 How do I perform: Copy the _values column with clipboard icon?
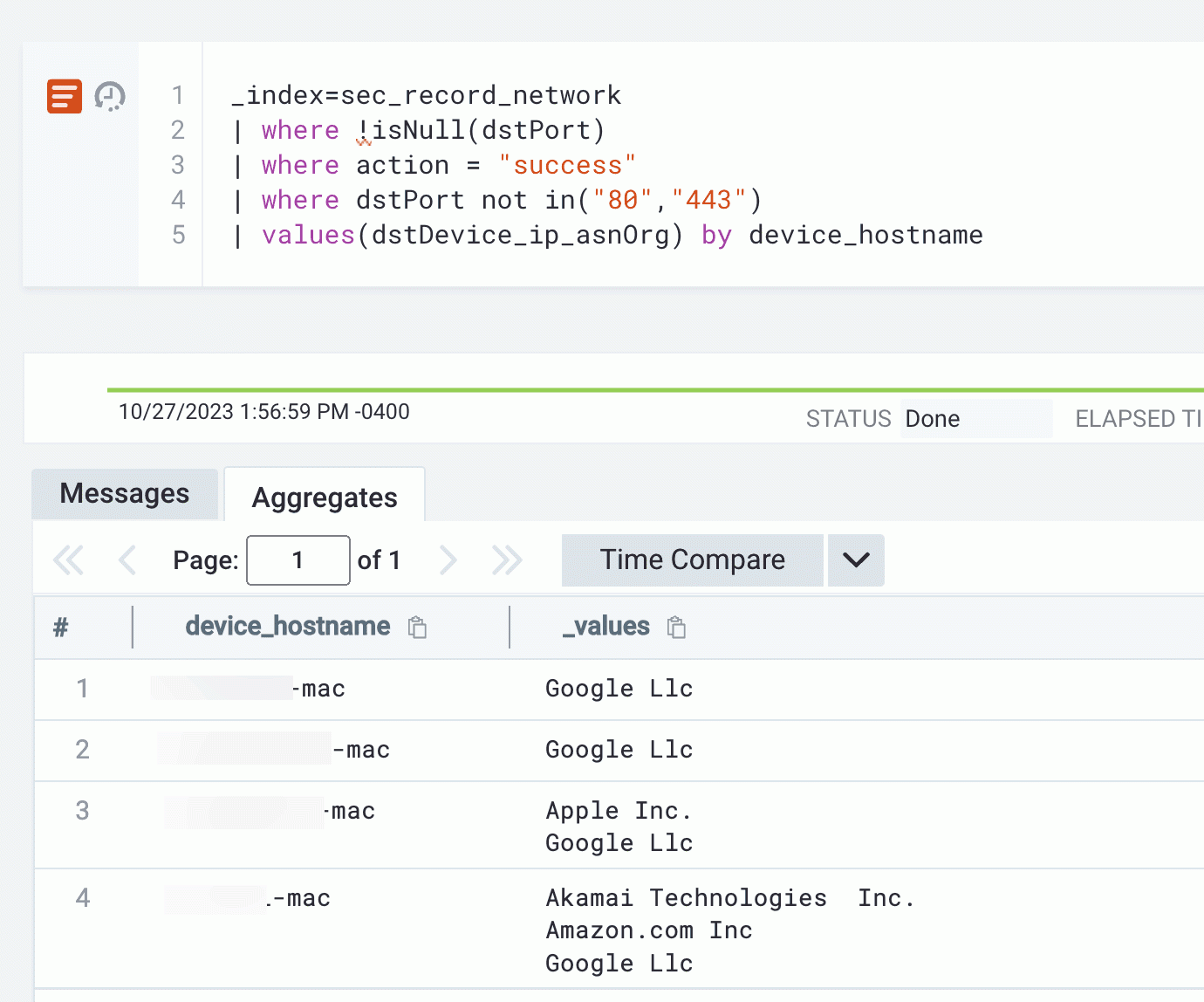point(676,628)
